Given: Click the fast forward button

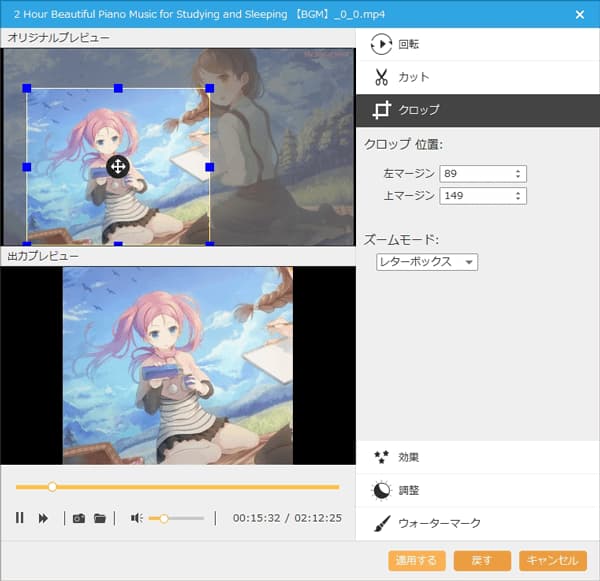Looking at the screenshot, I should [43, 518].
